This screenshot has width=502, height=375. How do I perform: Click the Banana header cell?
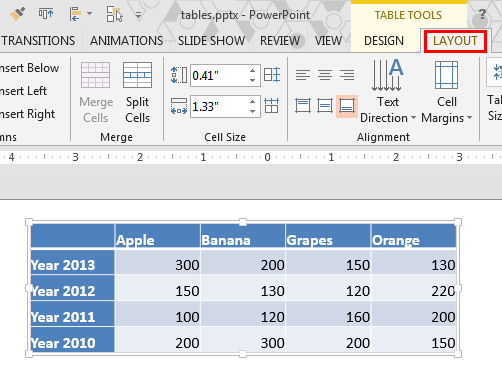[243, 236]
